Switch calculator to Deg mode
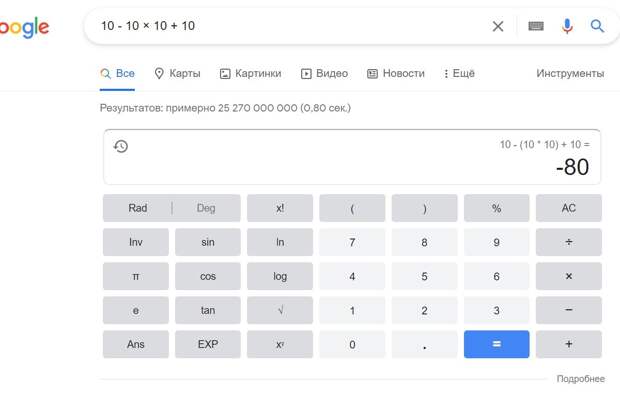Image resolution: width=620 pixels, height=413 pixels. pos(206,208)
